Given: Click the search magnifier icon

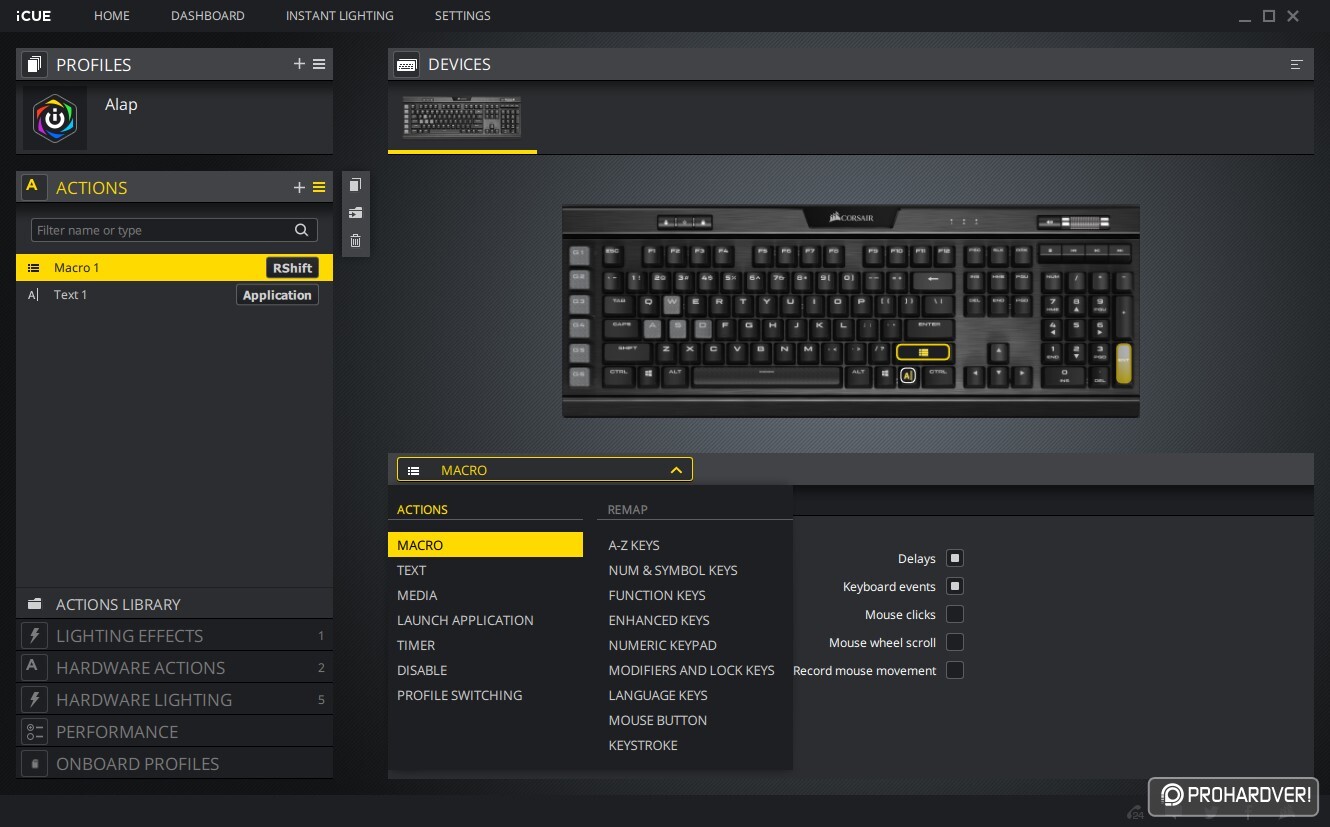Looking at the screenshot, I should 301,230.
